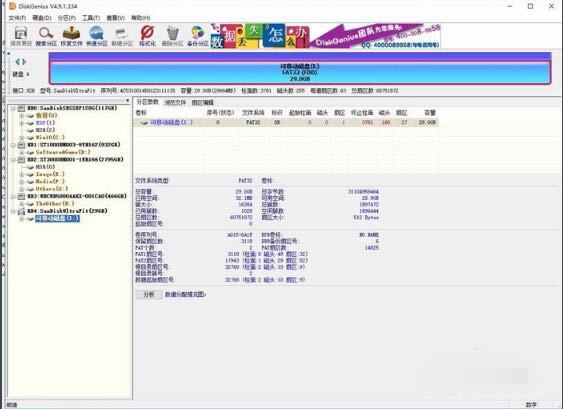
Task: Expand the Win10(C:) partition node
Action: pyautogui.click(x=22, y=138)
